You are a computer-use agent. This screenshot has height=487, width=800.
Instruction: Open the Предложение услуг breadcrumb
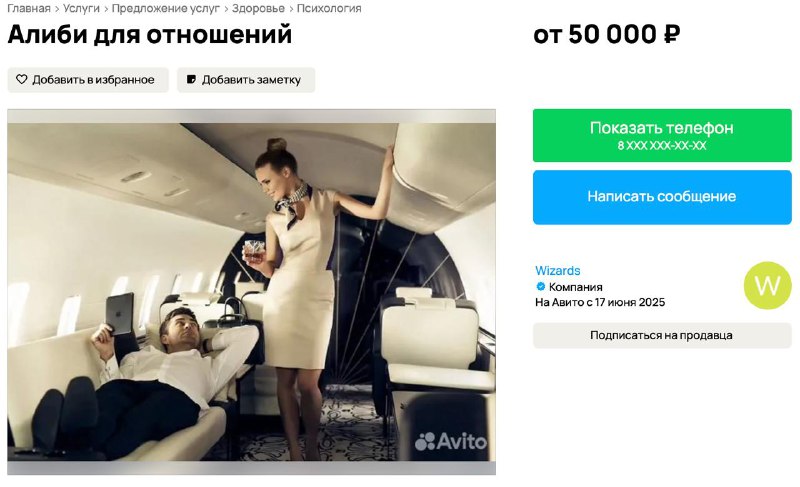(x=166, y=8)
